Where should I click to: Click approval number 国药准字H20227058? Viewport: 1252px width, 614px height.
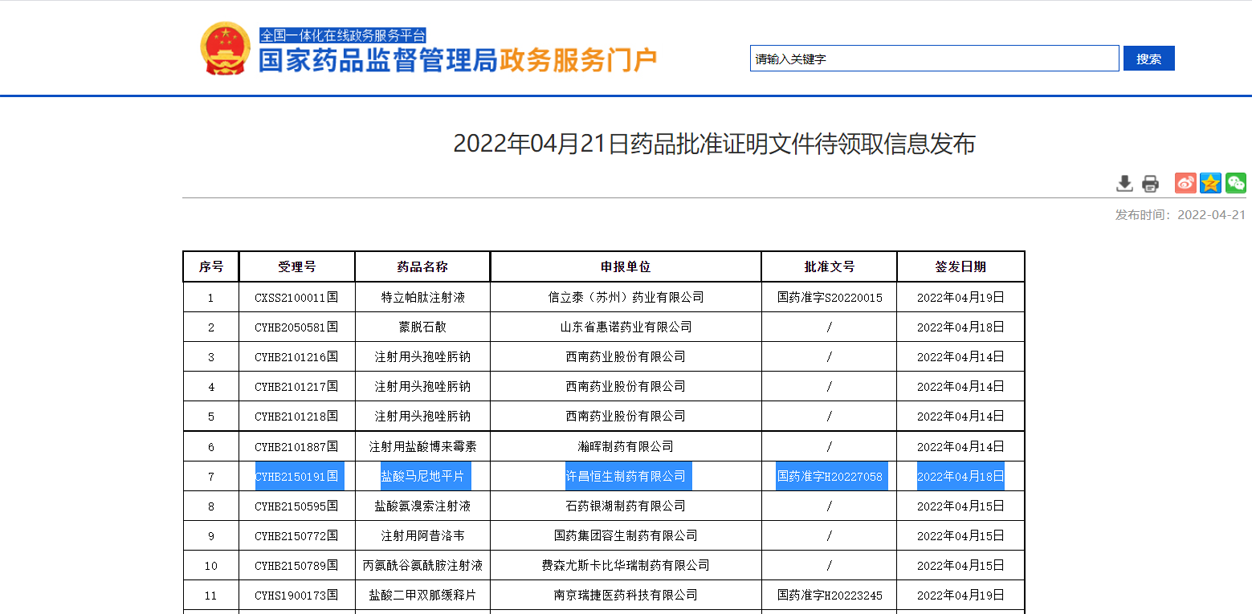coord(829,477)
